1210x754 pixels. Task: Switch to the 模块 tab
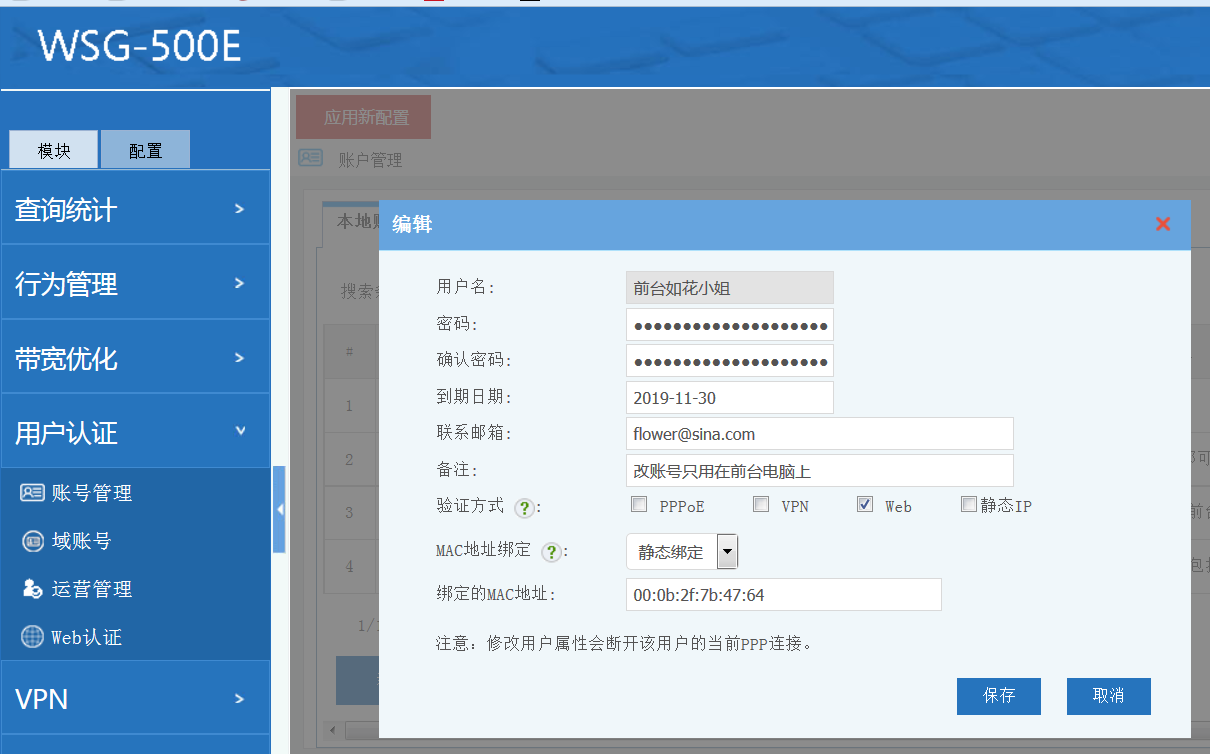tap(54, 151)
